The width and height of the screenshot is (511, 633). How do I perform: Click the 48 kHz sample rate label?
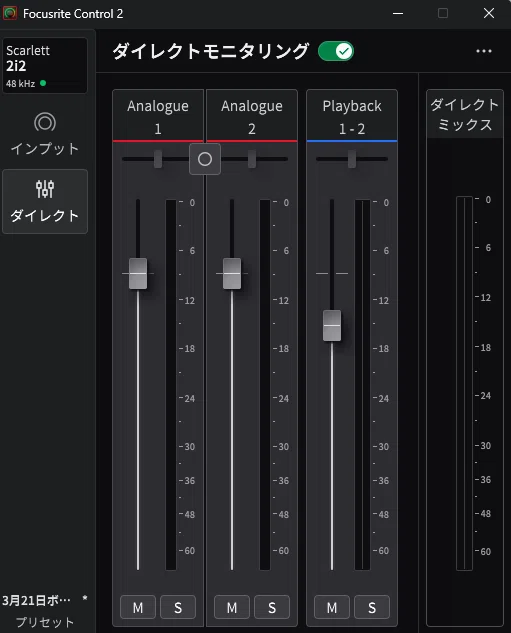[x=21, y=84]
